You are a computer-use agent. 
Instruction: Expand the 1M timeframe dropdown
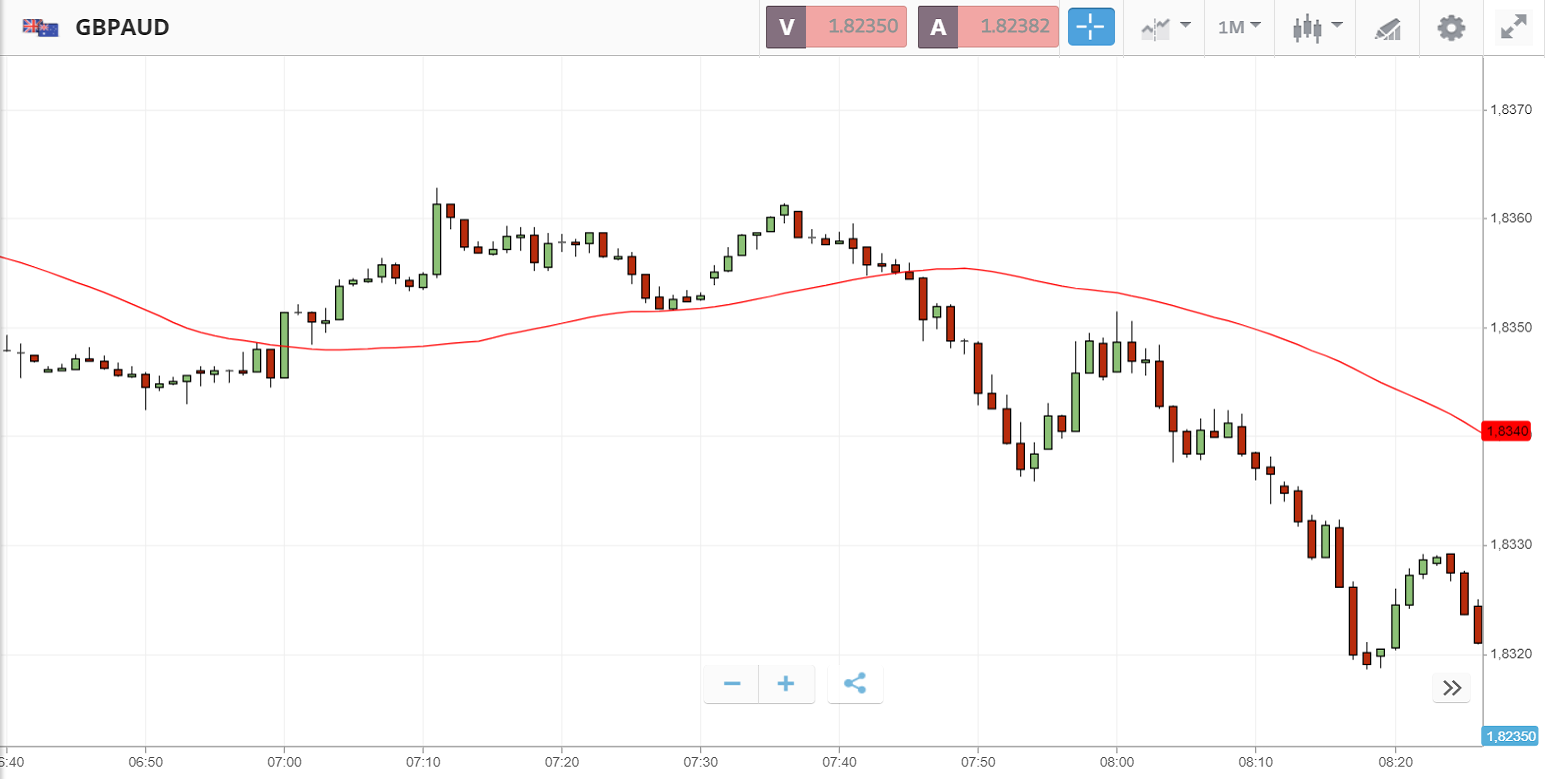click(1239, 27)
